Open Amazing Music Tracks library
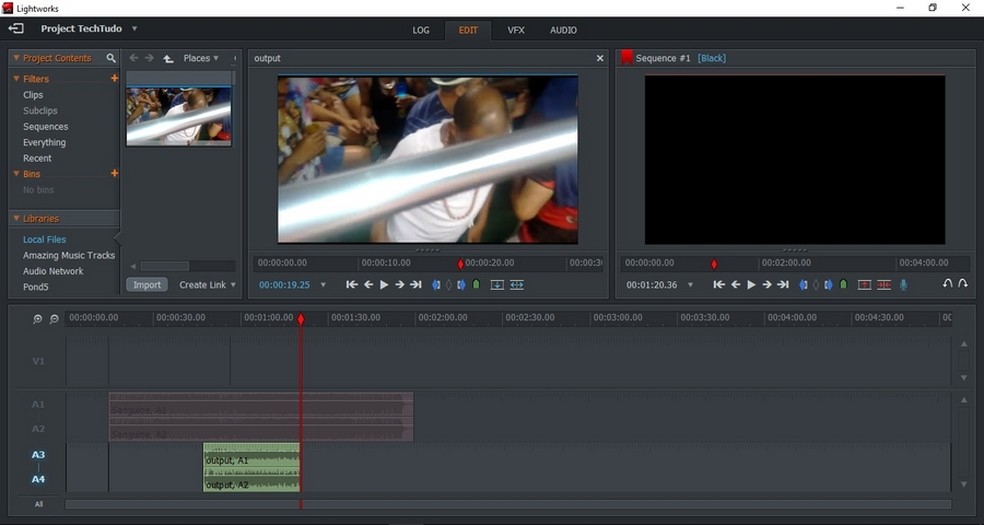 click(69, 255)
